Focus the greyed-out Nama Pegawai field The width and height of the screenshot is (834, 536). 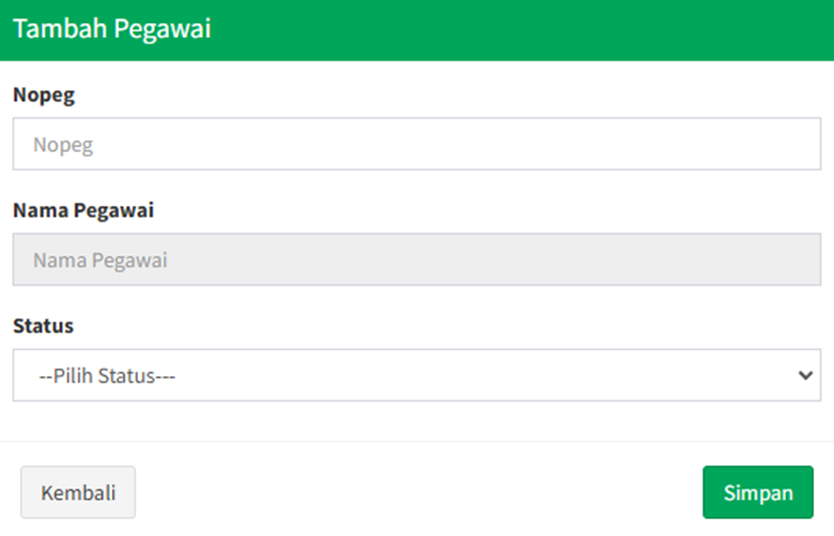416,260
